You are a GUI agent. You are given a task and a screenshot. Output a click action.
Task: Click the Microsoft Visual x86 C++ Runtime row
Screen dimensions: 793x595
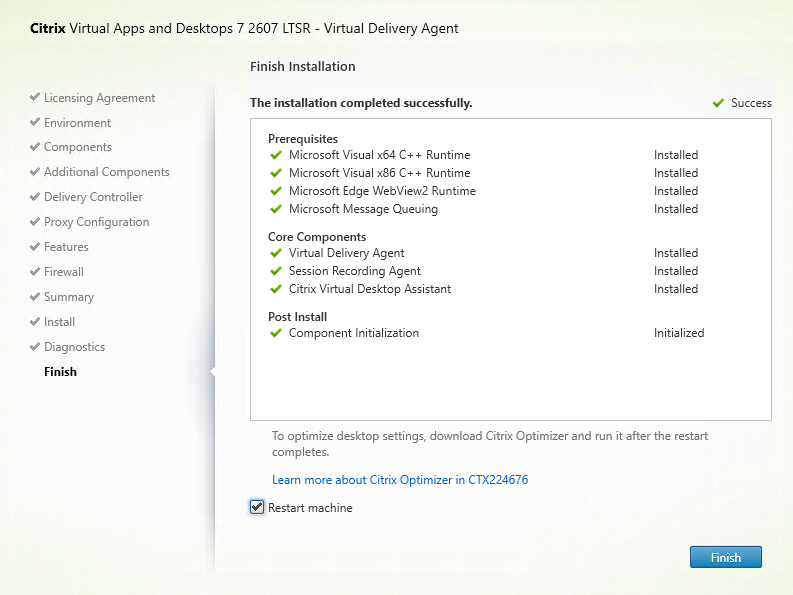click(x=484, y=173)
